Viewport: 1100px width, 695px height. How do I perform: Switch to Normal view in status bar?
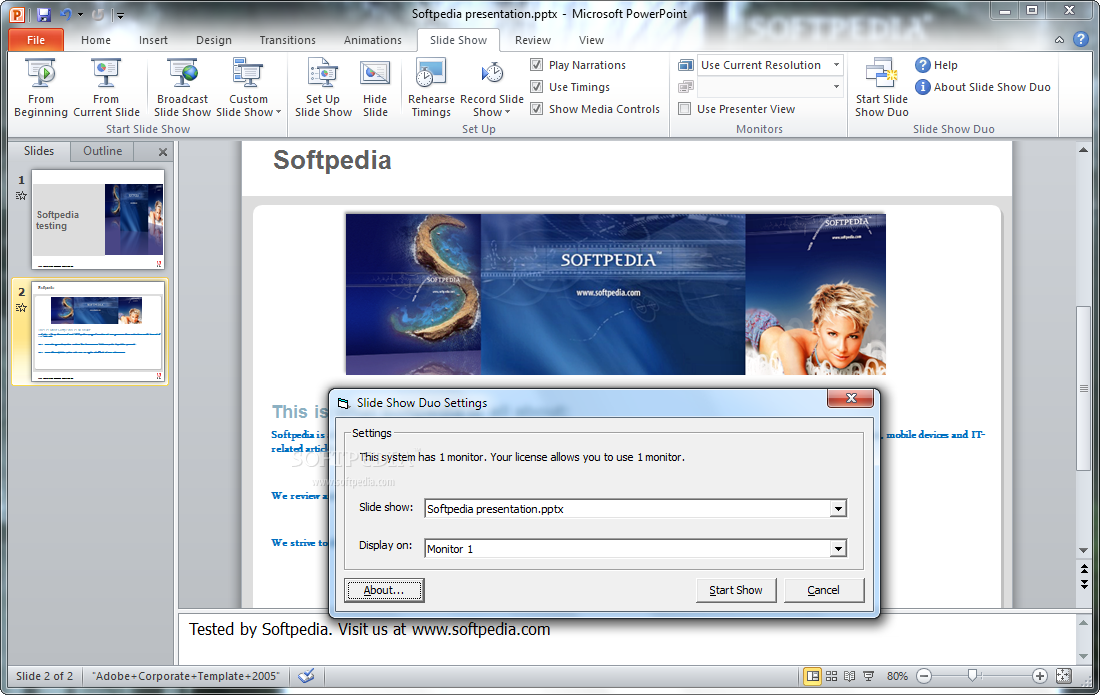[812, 676]
